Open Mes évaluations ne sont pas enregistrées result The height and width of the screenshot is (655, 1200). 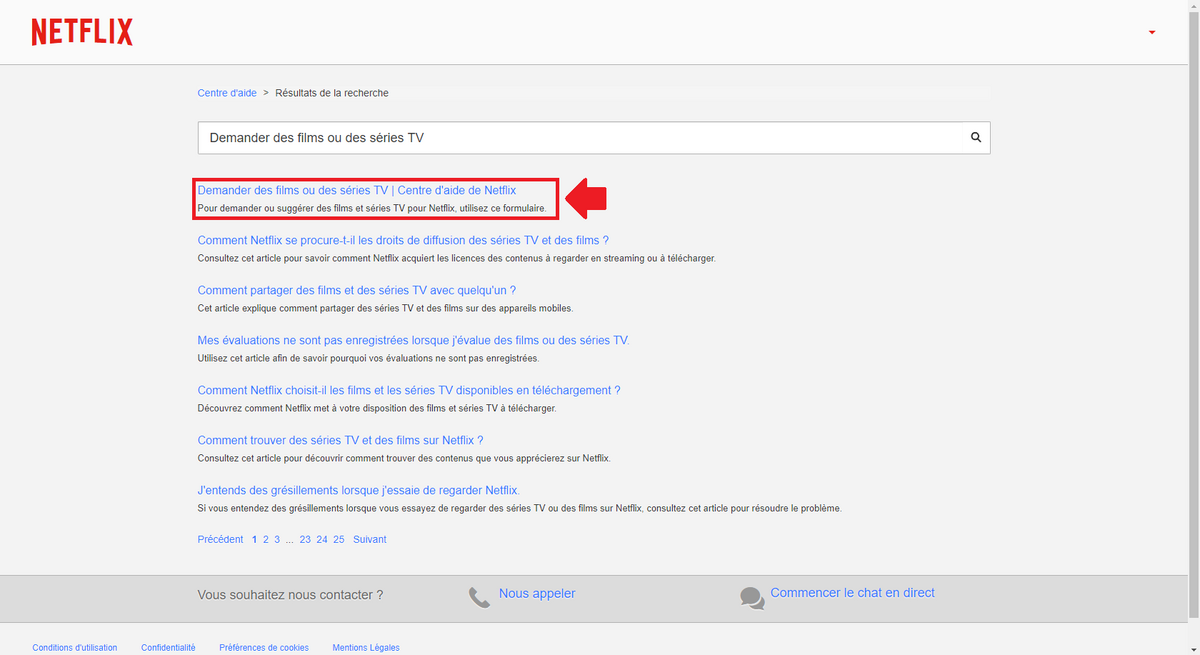click(414, 340)
